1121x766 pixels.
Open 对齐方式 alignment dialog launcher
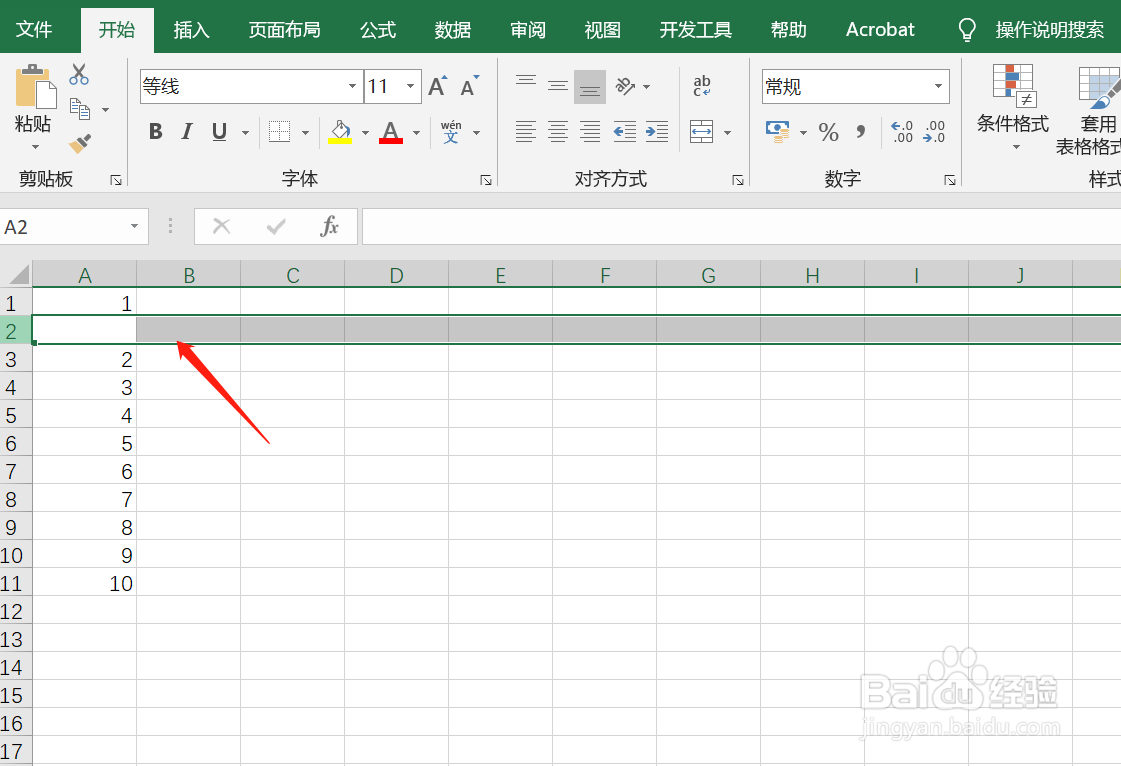(x=738, y=180)
